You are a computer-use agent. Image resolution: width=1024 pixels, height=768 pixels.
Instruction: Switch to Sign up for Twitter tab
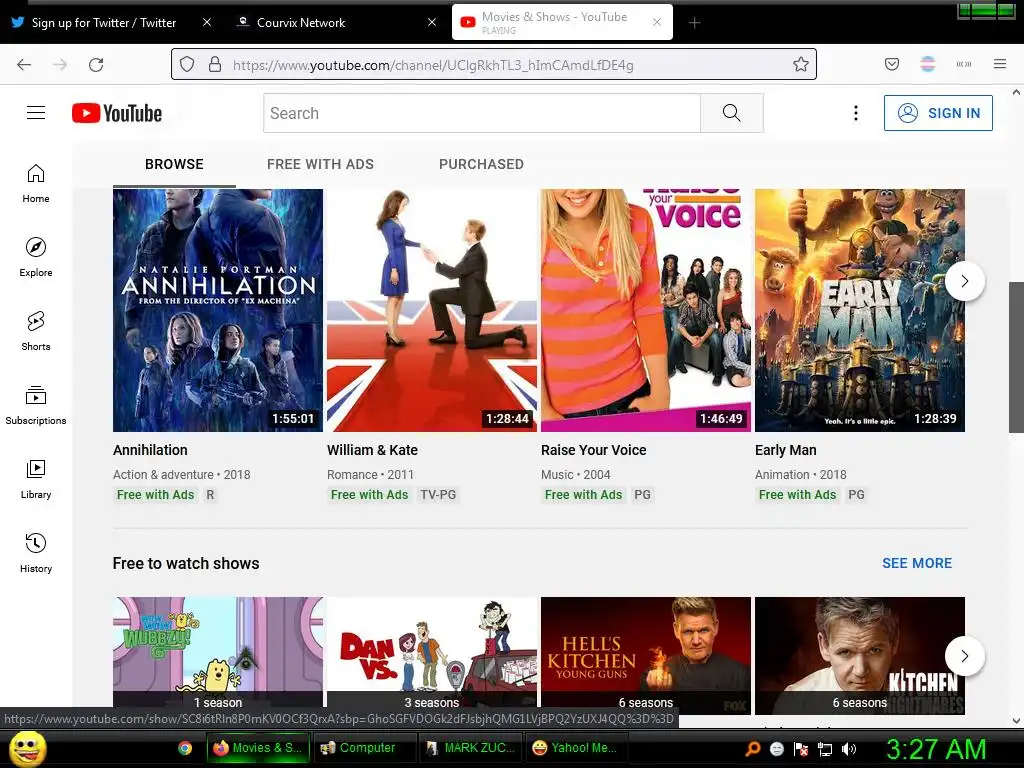[x=104, y=22]
